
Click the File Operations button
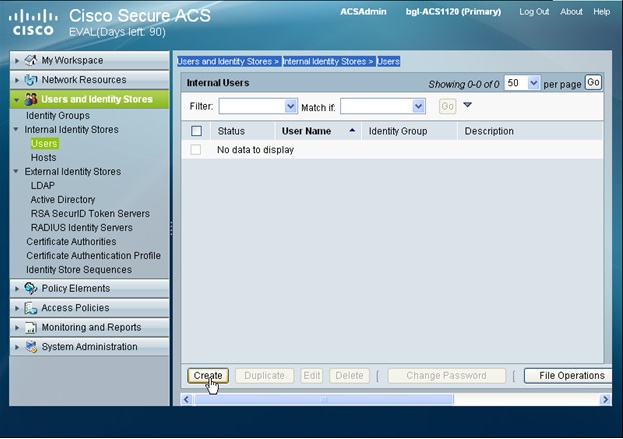tap(569, 375)
